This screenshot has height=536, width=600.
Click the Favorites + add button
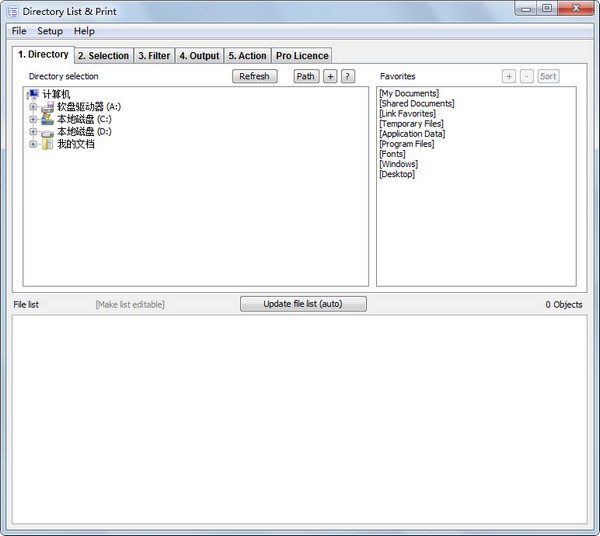click(509, 76)
